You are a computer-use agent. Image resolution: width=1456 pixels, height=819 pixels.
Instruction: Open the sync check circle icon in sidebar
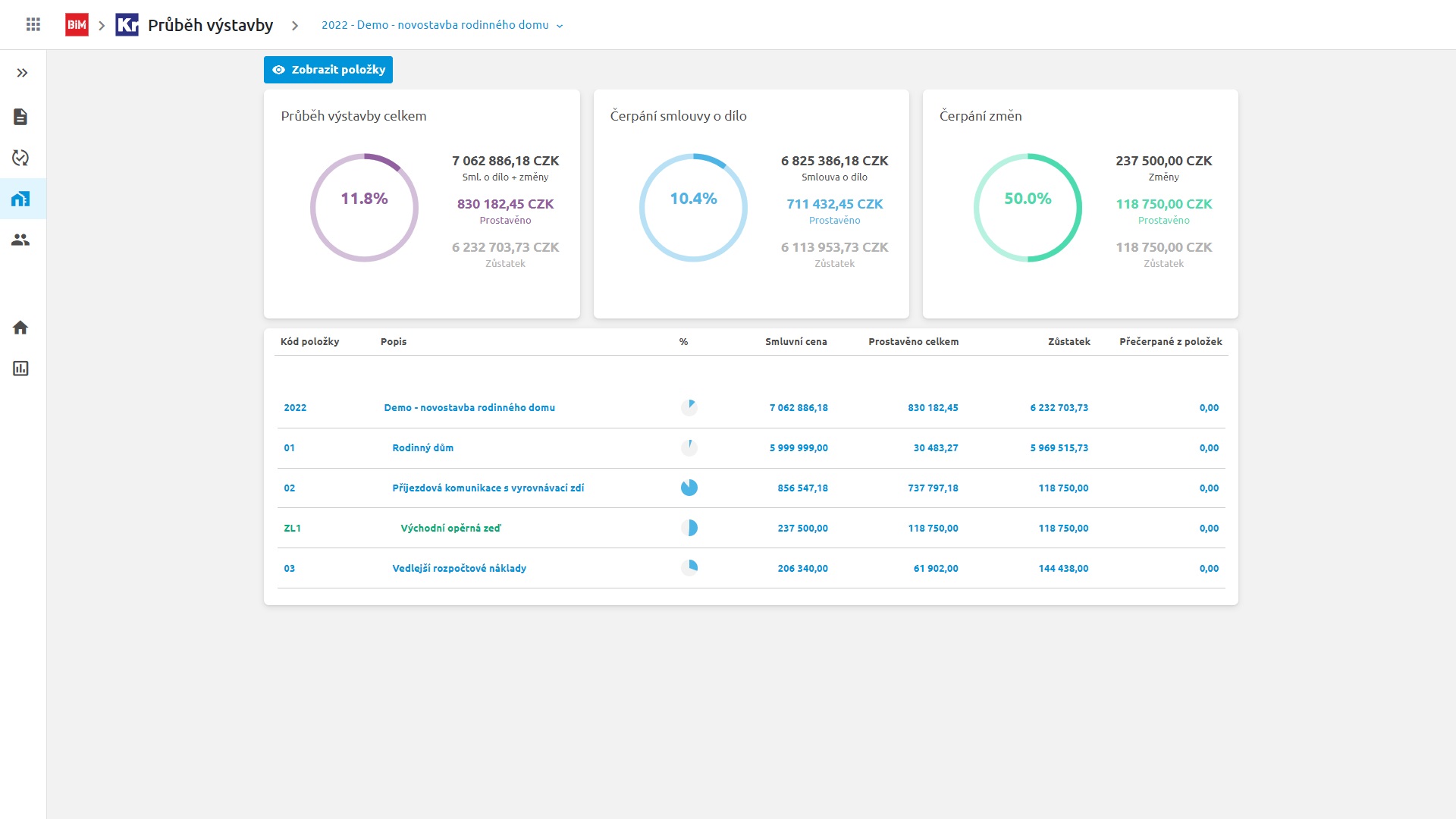point(20,158)
